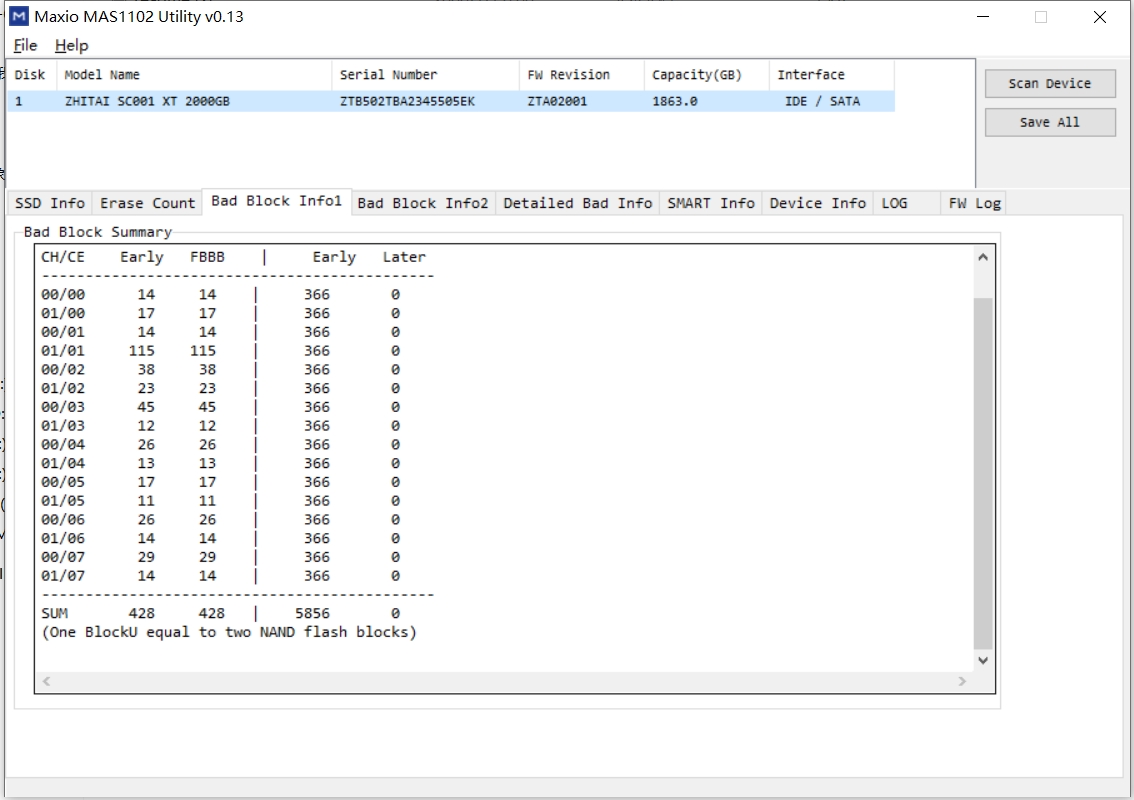Close the Maxio utility window
This screenshot has height=800, width=1134.
[x=1099, y=17]
